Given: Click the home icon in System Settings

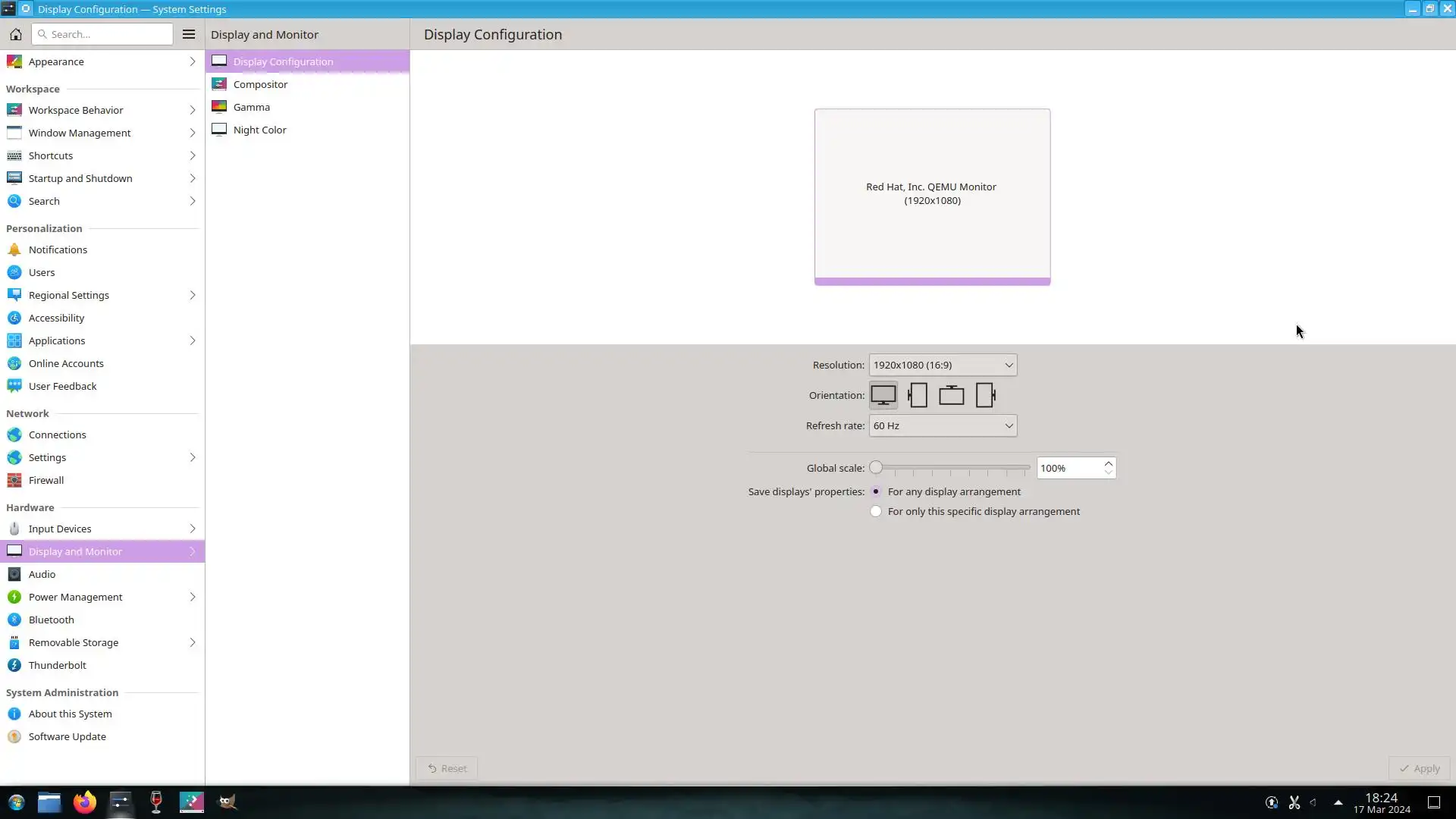Looking at the screenshot, I should tap(15, 34).
